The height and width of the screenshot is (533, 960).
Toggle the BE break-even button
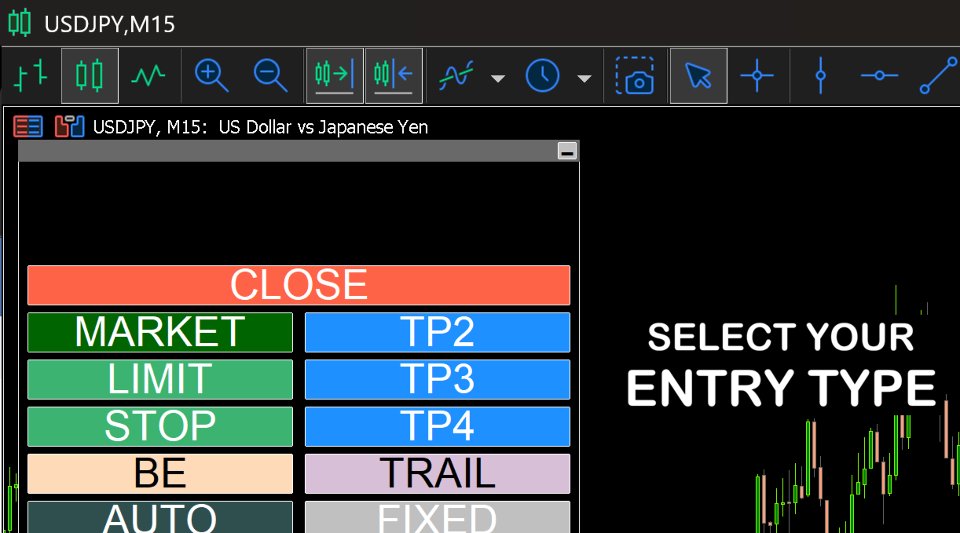pyautogui.click(x=160, y=474)
